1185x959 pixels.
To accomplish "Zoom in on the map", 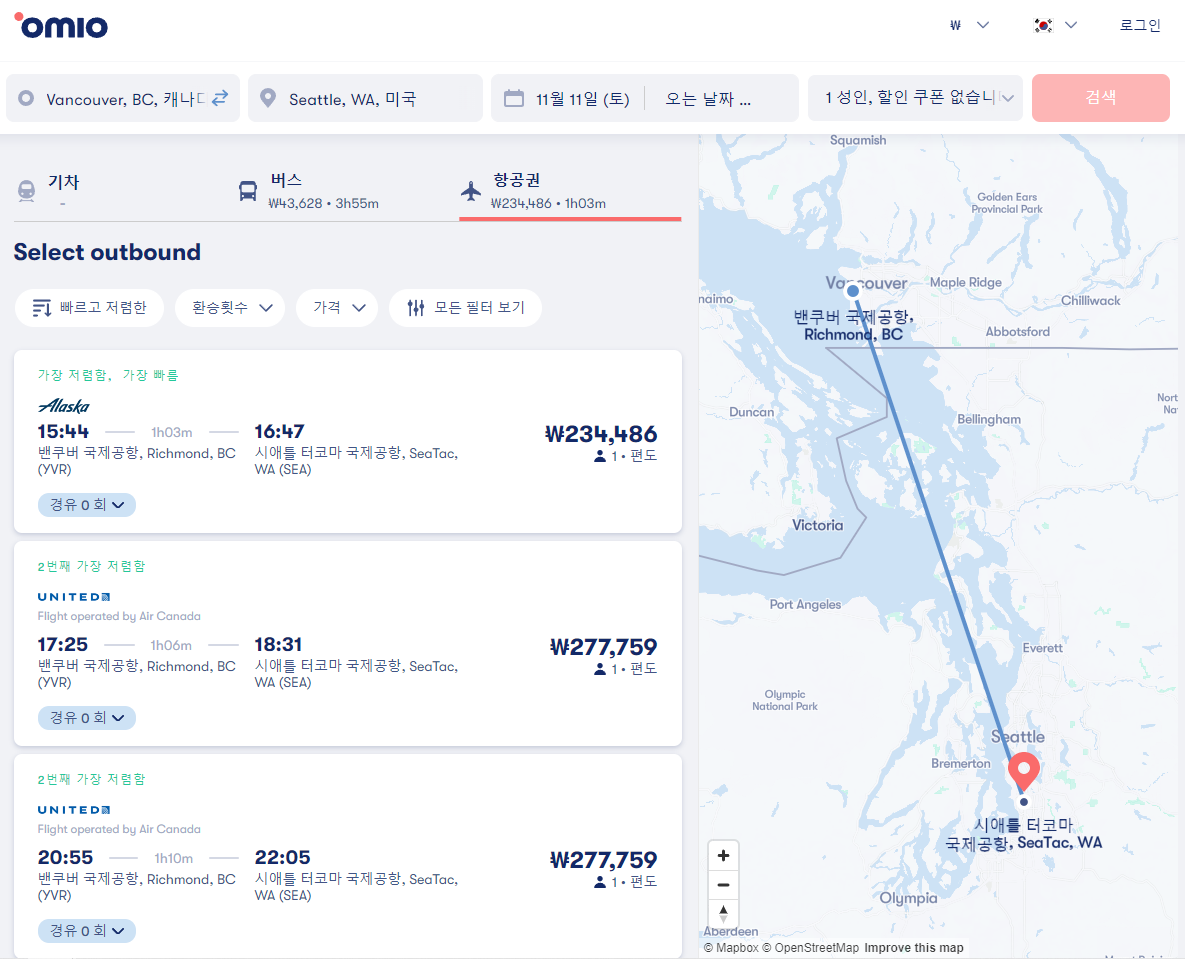I will pyautogui.click(x=723, y=855).
